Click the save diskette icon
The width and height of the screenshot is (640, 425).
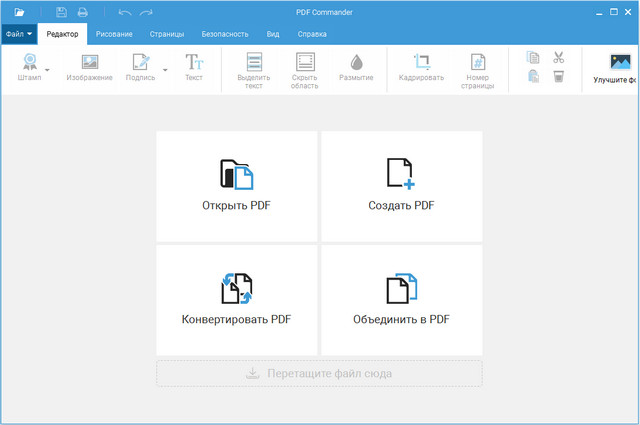click(x=61, y=12)
